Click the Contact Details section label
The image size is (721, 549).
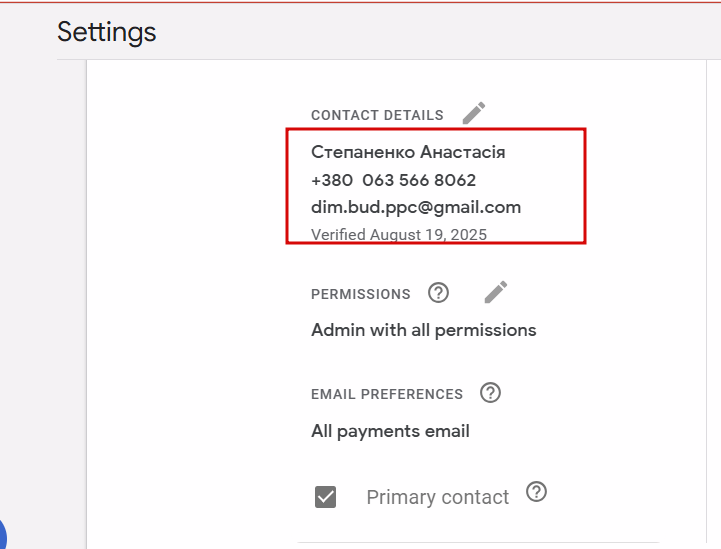point(378,115)
